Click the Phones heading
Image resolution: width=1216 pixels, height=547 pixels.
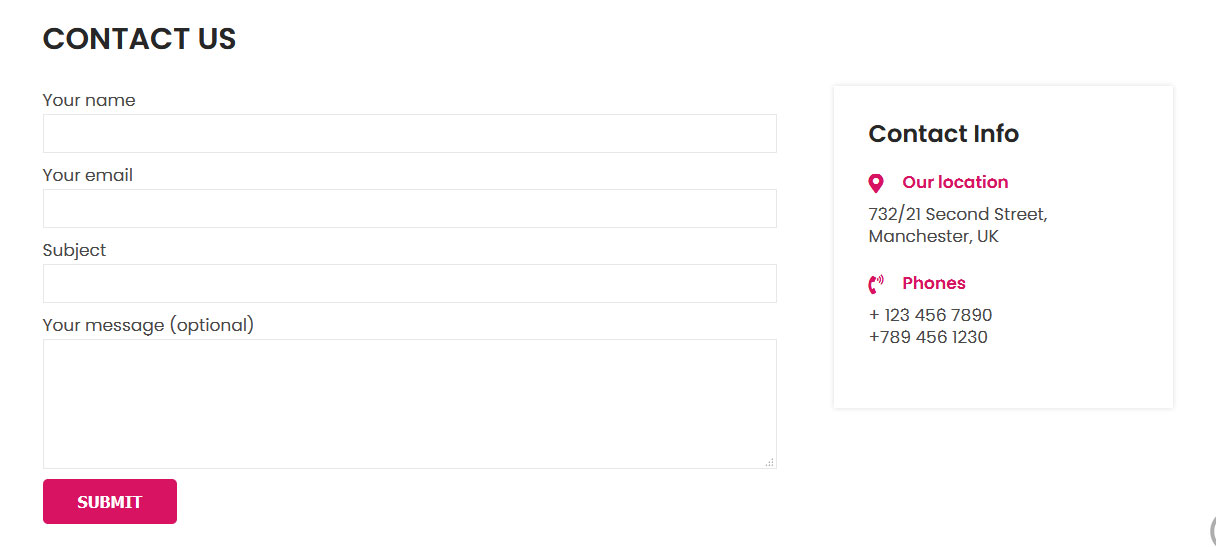[934, 283]
